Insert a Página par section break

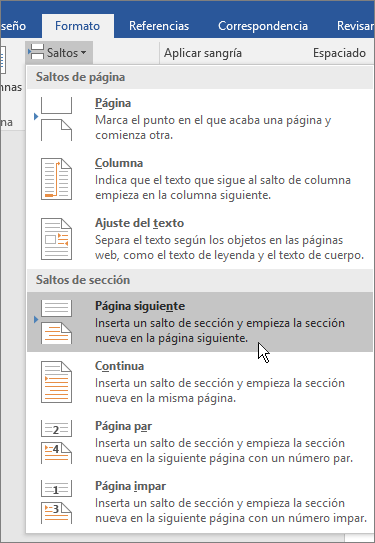point(200,442)
